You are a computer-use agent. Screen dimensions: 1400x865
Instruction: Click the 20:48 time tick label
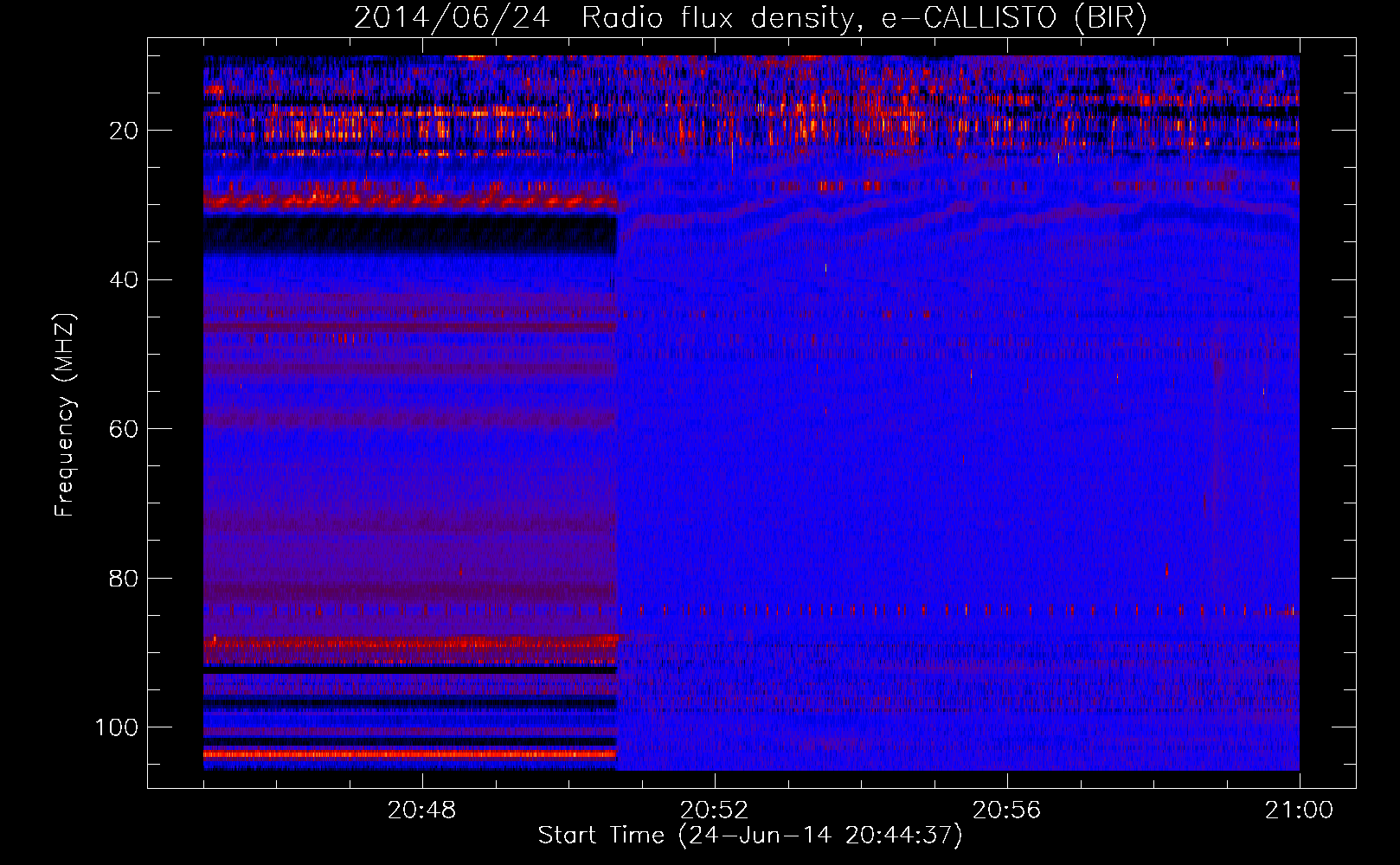[x=421, y=811]
